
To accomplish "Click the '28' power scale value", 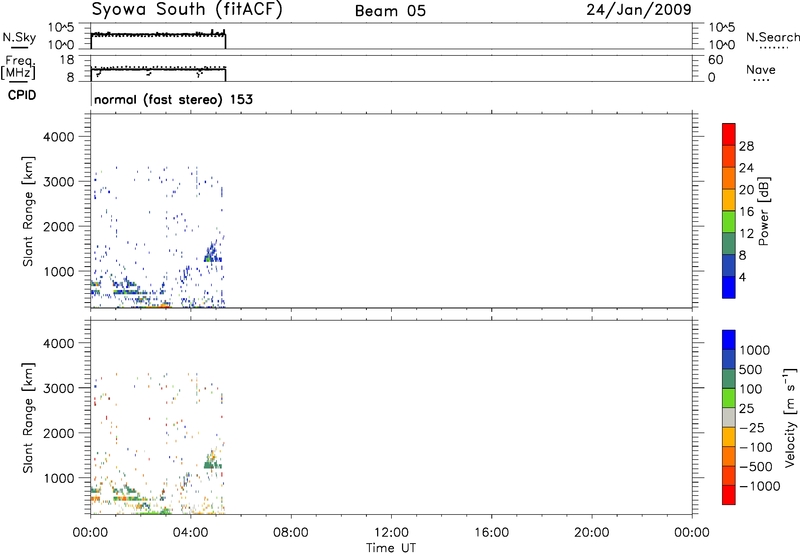I will [x=746, y=146].
